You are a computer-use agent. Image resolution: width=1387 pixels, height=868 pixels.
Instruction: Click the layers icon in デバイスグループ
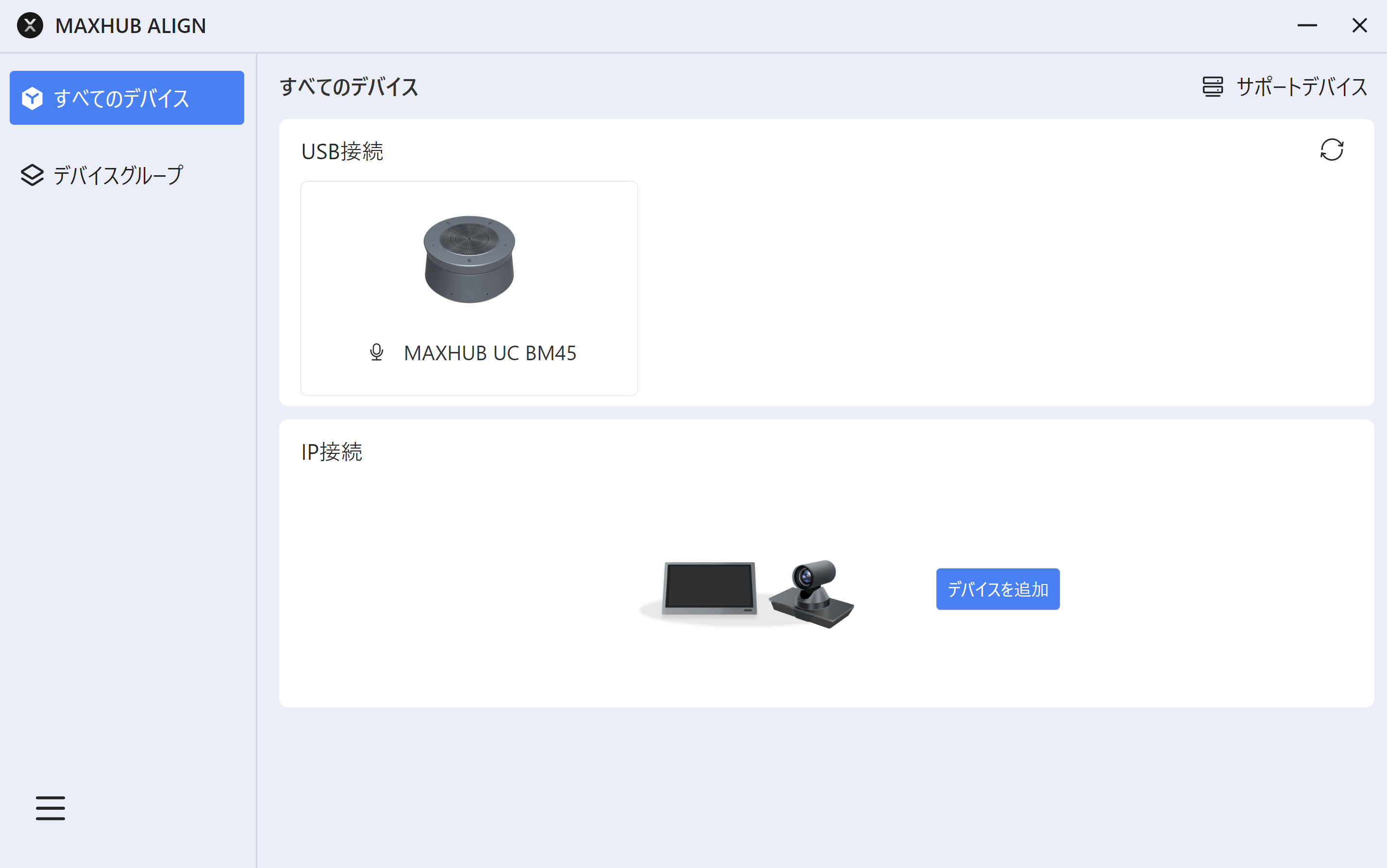32,175
